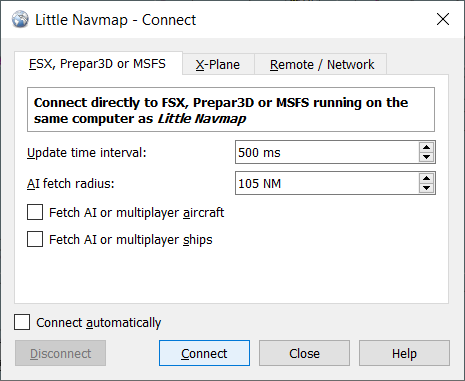Click the 'Little Navmap - Connect' title text
465x381 pixels.
coord(116,20)
